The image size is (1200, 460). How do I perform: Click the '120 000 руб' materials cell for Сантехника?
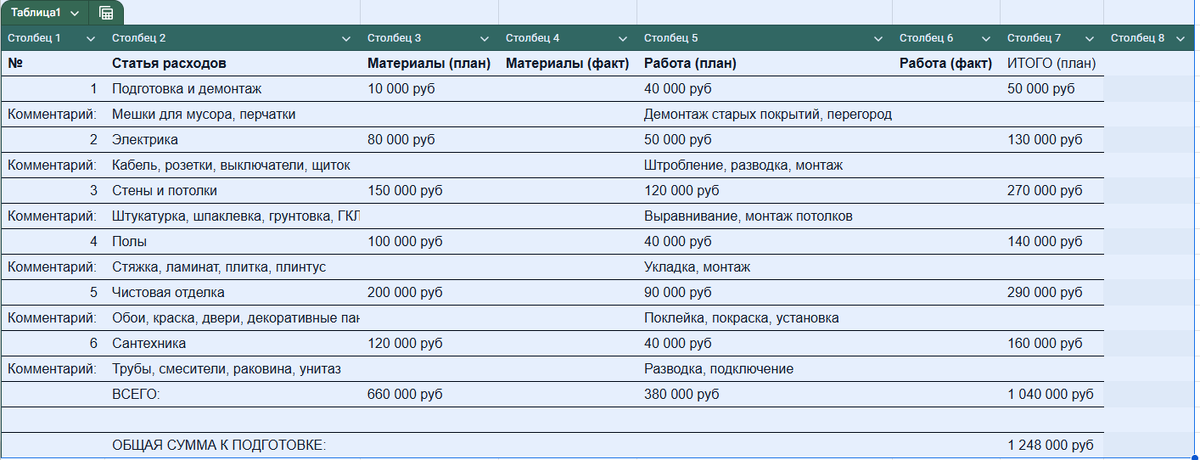pyautogui.click(x=430, y=343)
